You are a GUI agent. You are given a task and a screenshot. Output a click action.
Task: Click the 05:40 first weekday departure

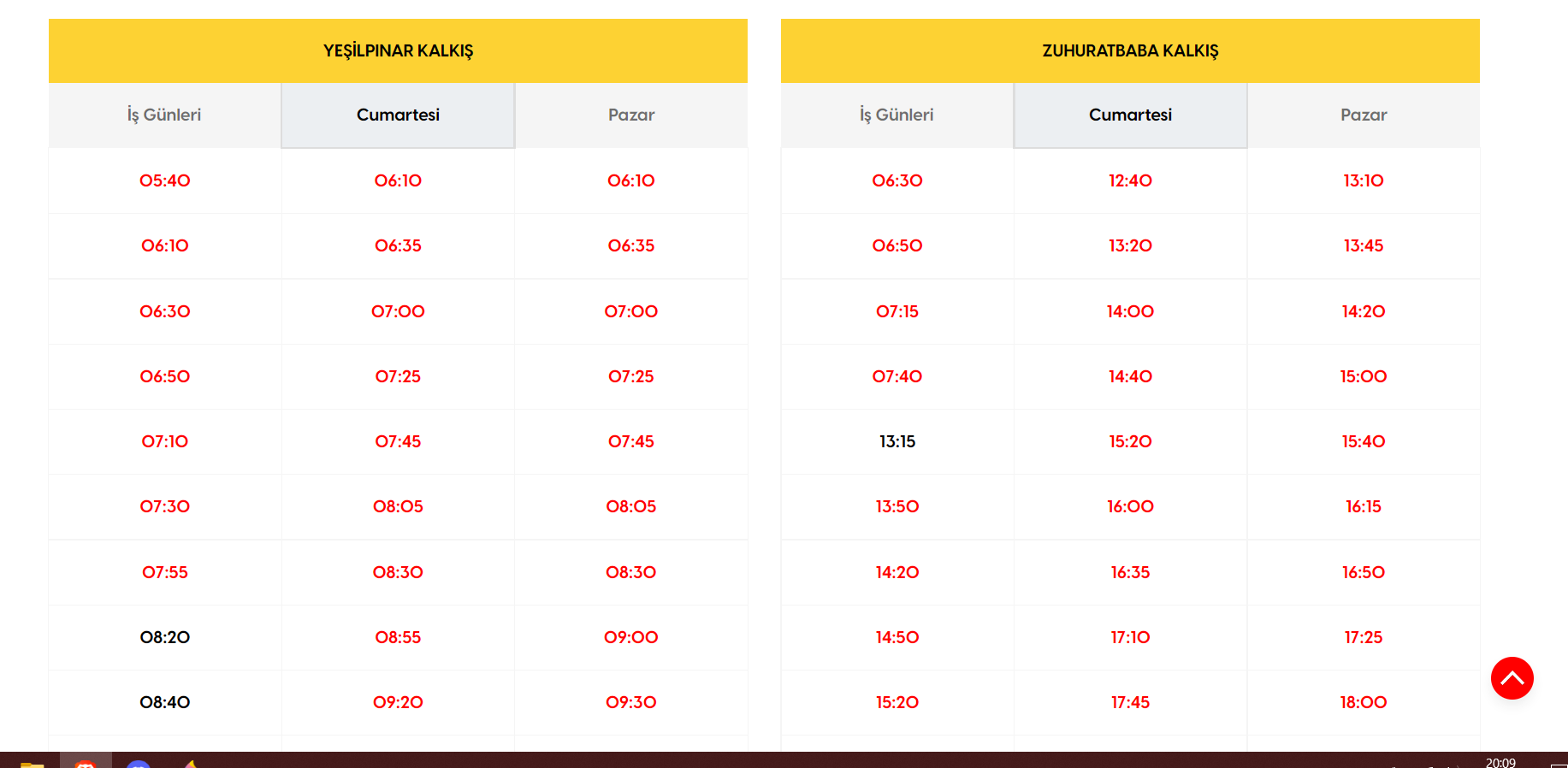click(x=165, y=180)
